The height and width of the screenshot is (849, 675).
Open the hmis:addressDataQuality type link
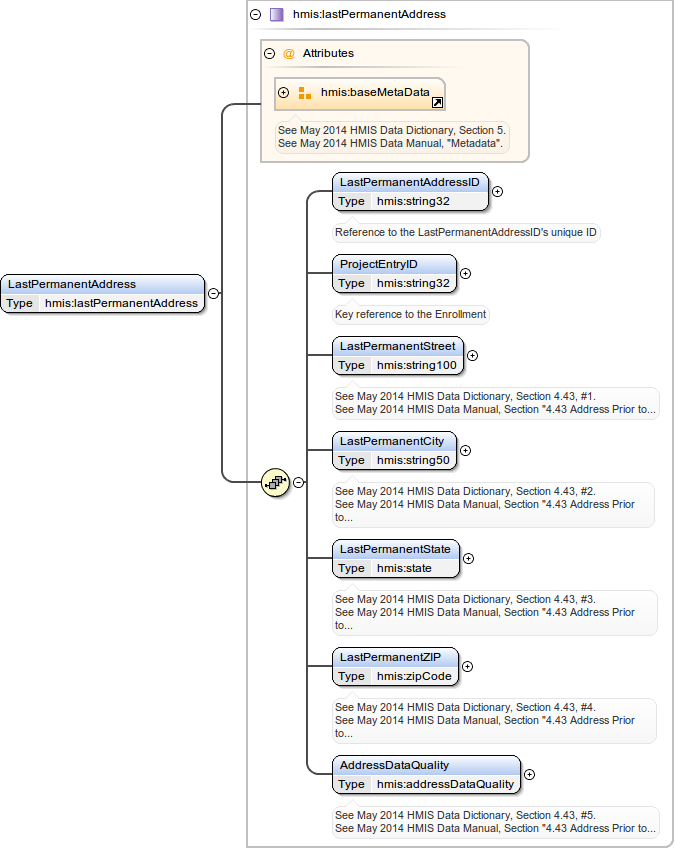(x=445, y=785)
